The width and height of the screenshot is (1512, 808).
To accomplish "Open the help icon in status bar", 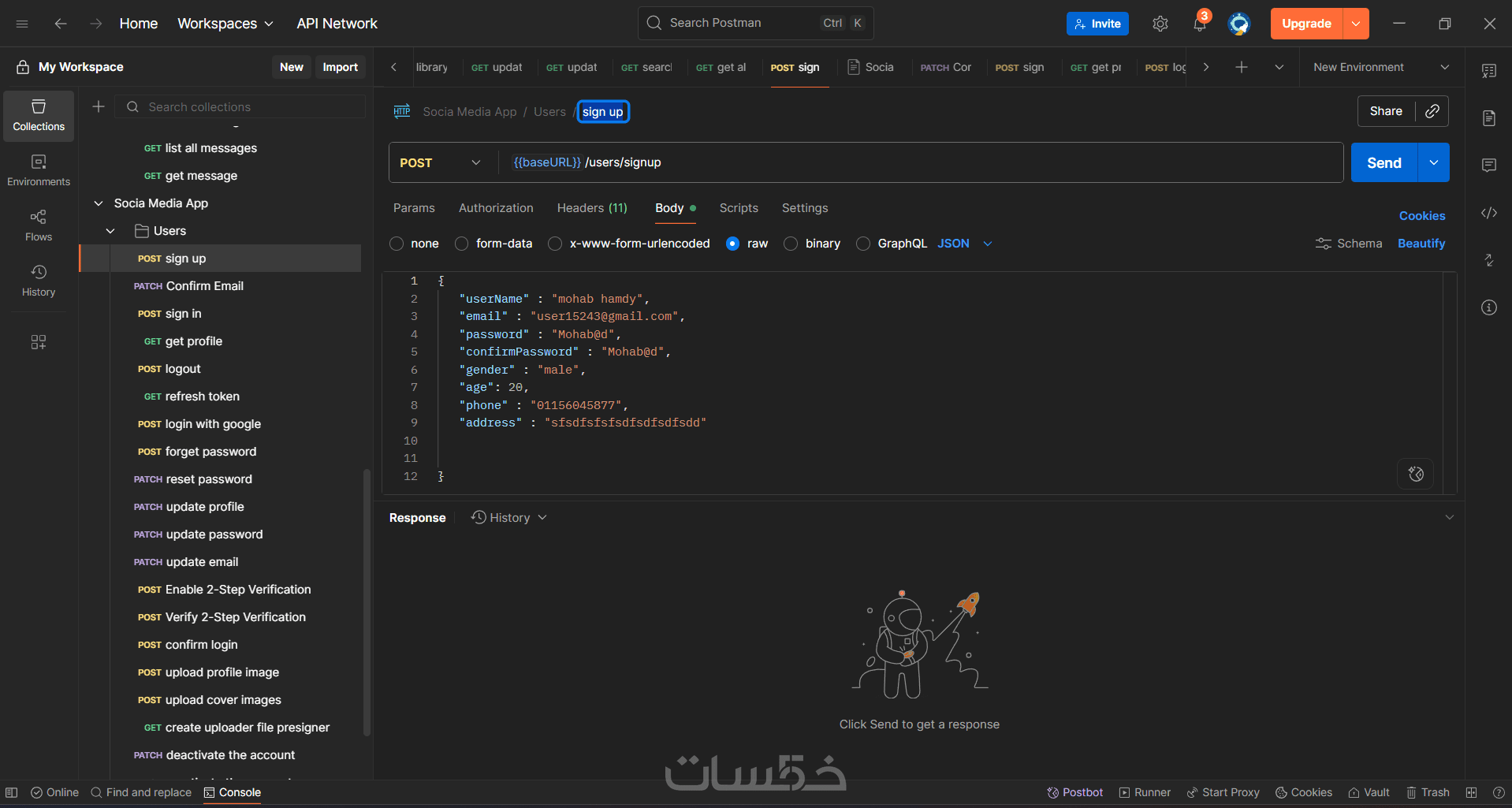I will [1499, 792].
